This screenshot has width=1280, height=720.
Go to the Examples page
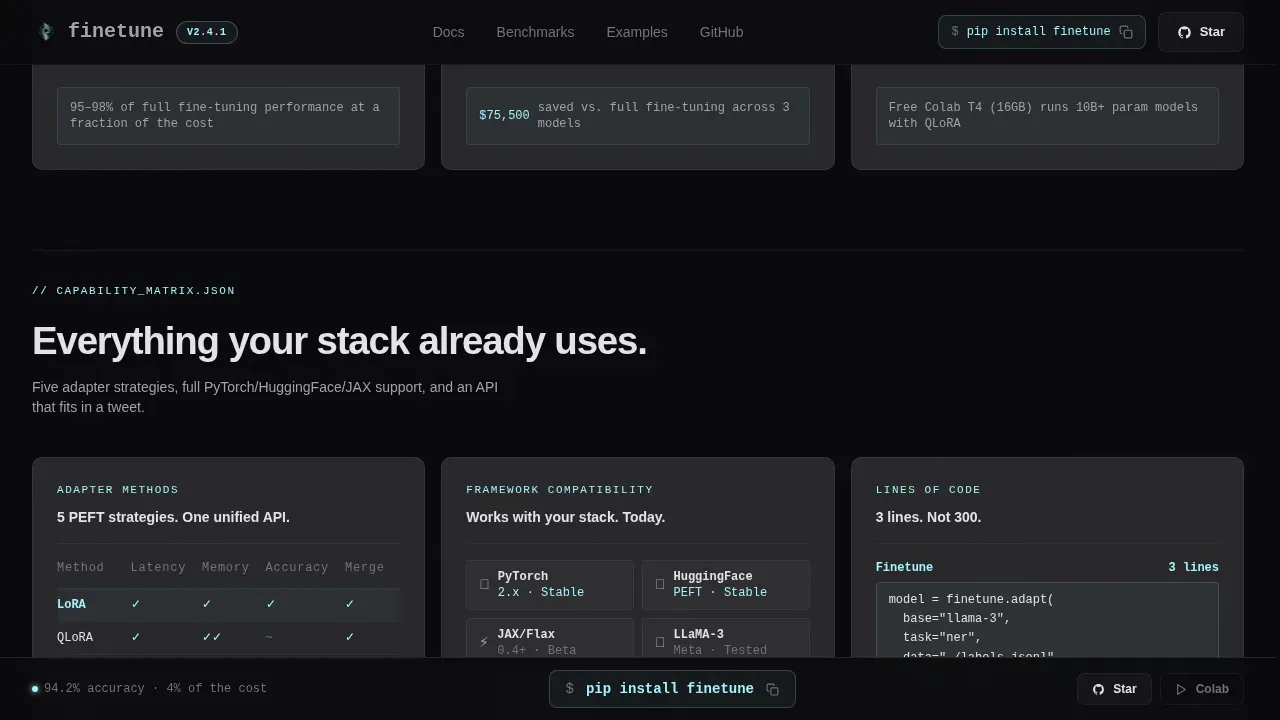637,32
